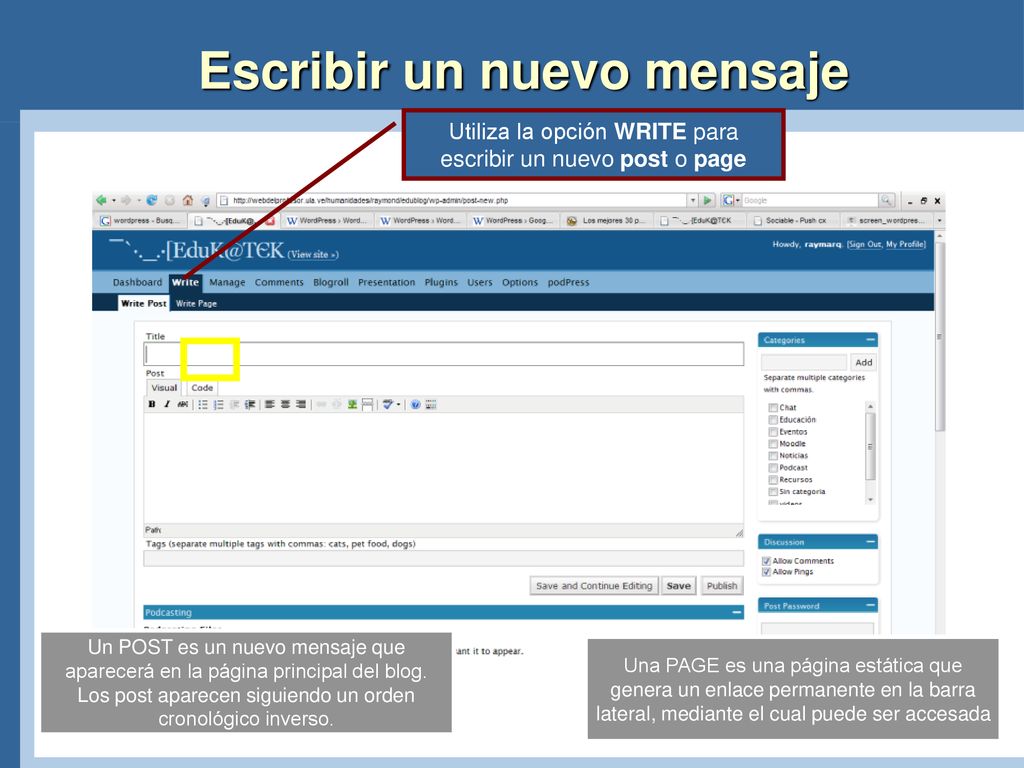Check the Recursos category
Viewport: 1024px width, 768px height.
(x=773, y=479)
